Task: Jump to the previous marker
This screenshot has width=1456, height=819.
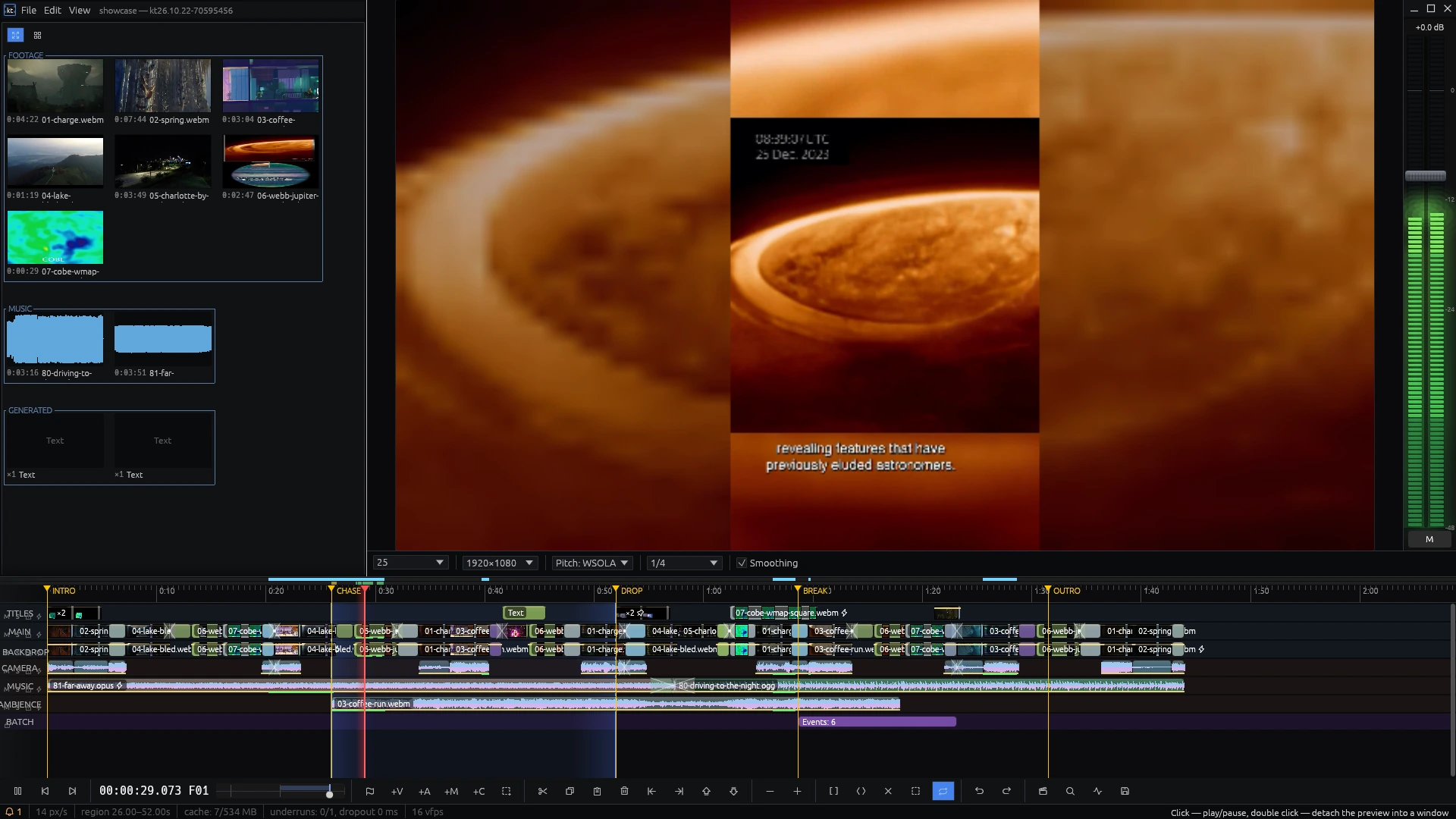Action: click(x=45, y=791)
